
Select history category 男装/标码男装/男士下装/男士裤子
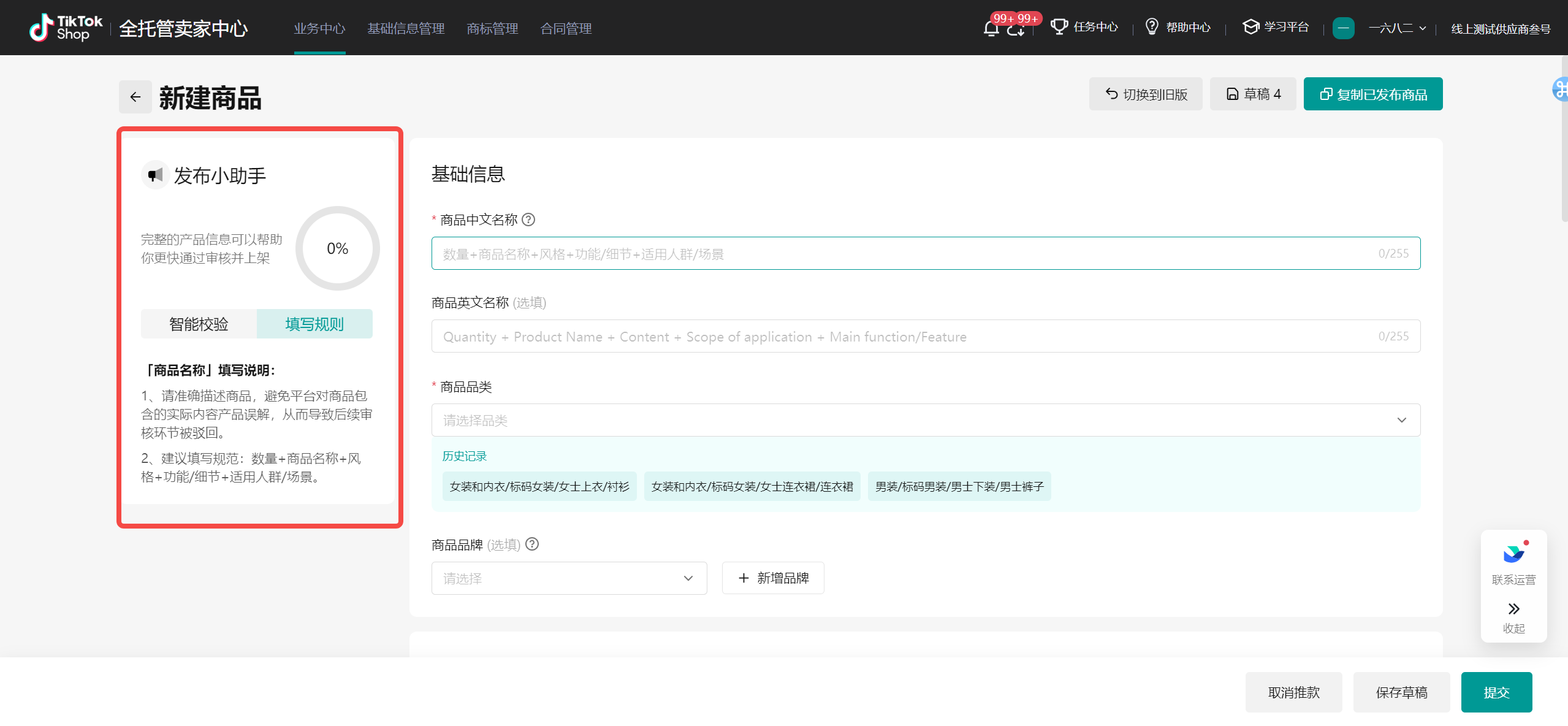tap(959, 486)
